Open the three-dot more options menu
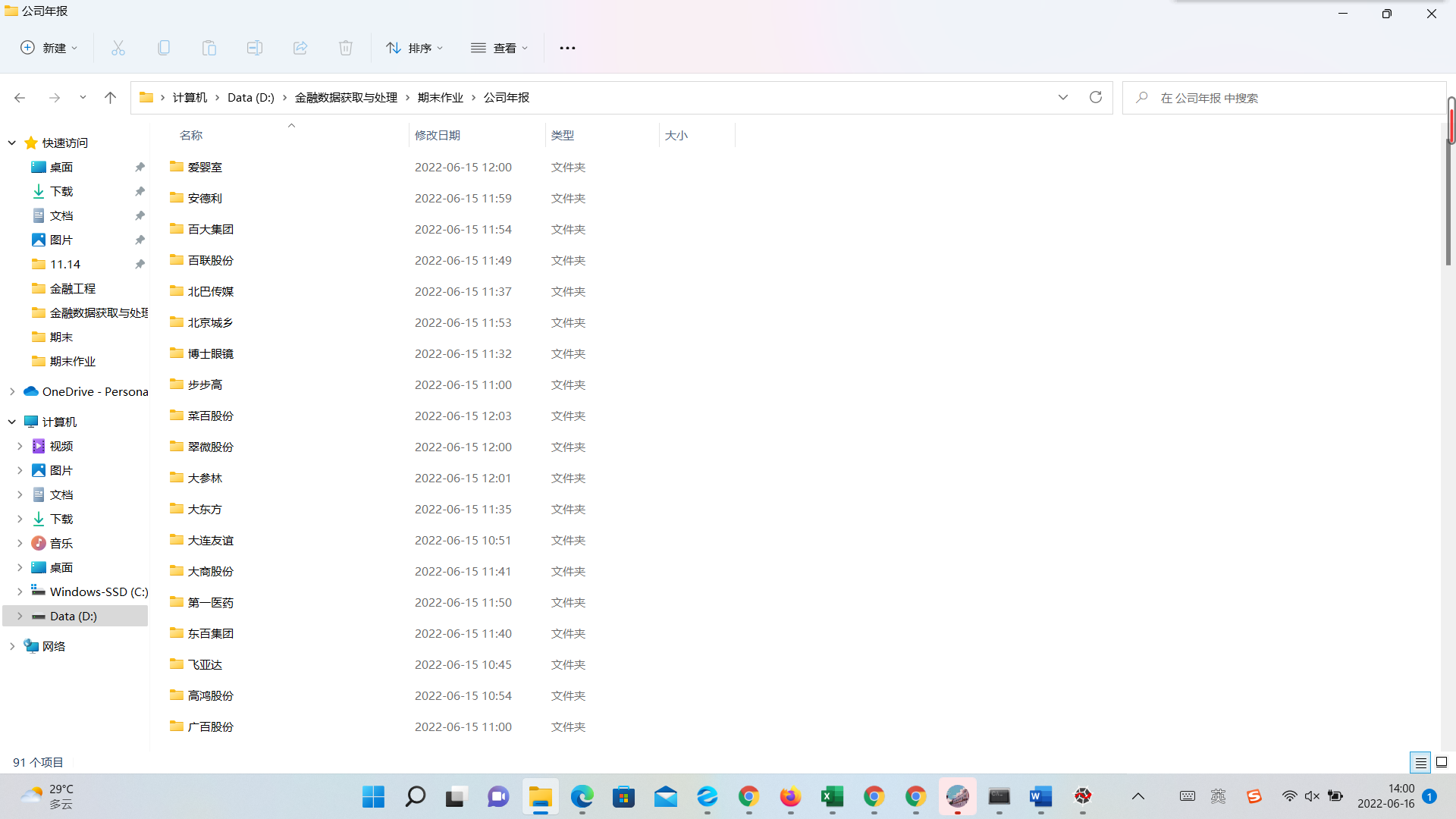Screen dimensions: 1456x819 coord(567,48)
